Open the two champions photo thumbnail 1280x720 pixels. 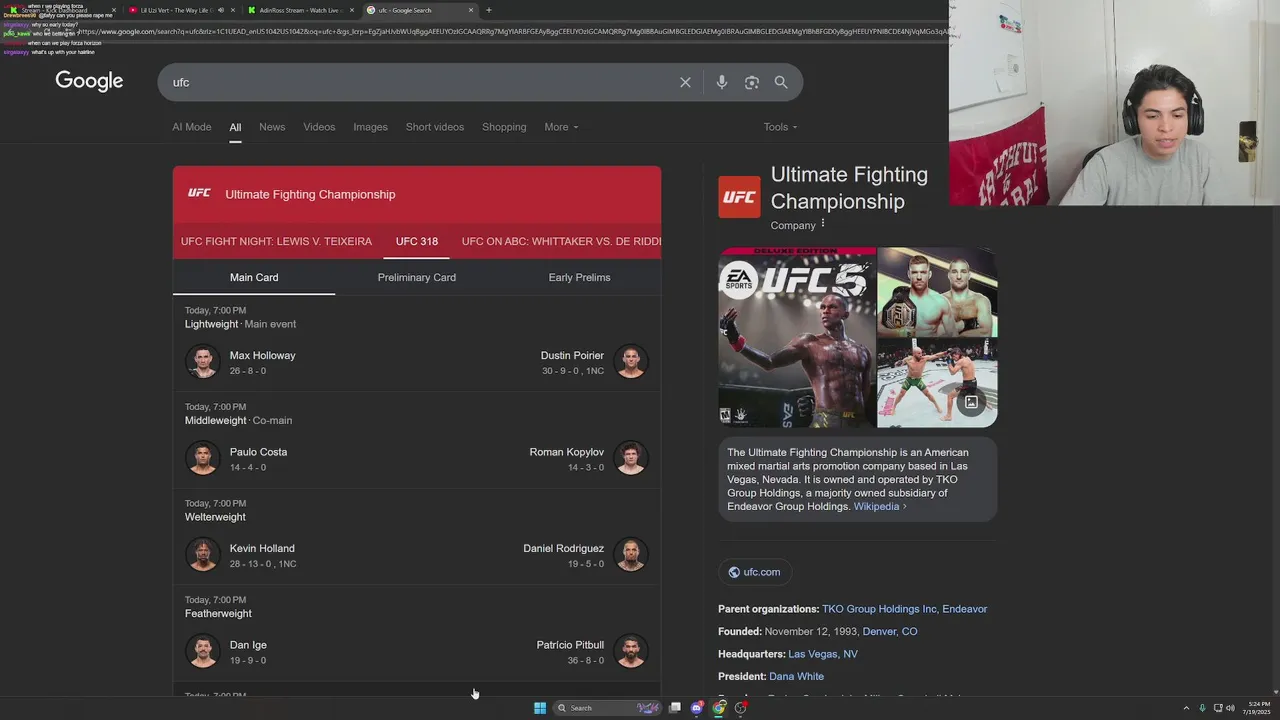click(x=937, y=292)
